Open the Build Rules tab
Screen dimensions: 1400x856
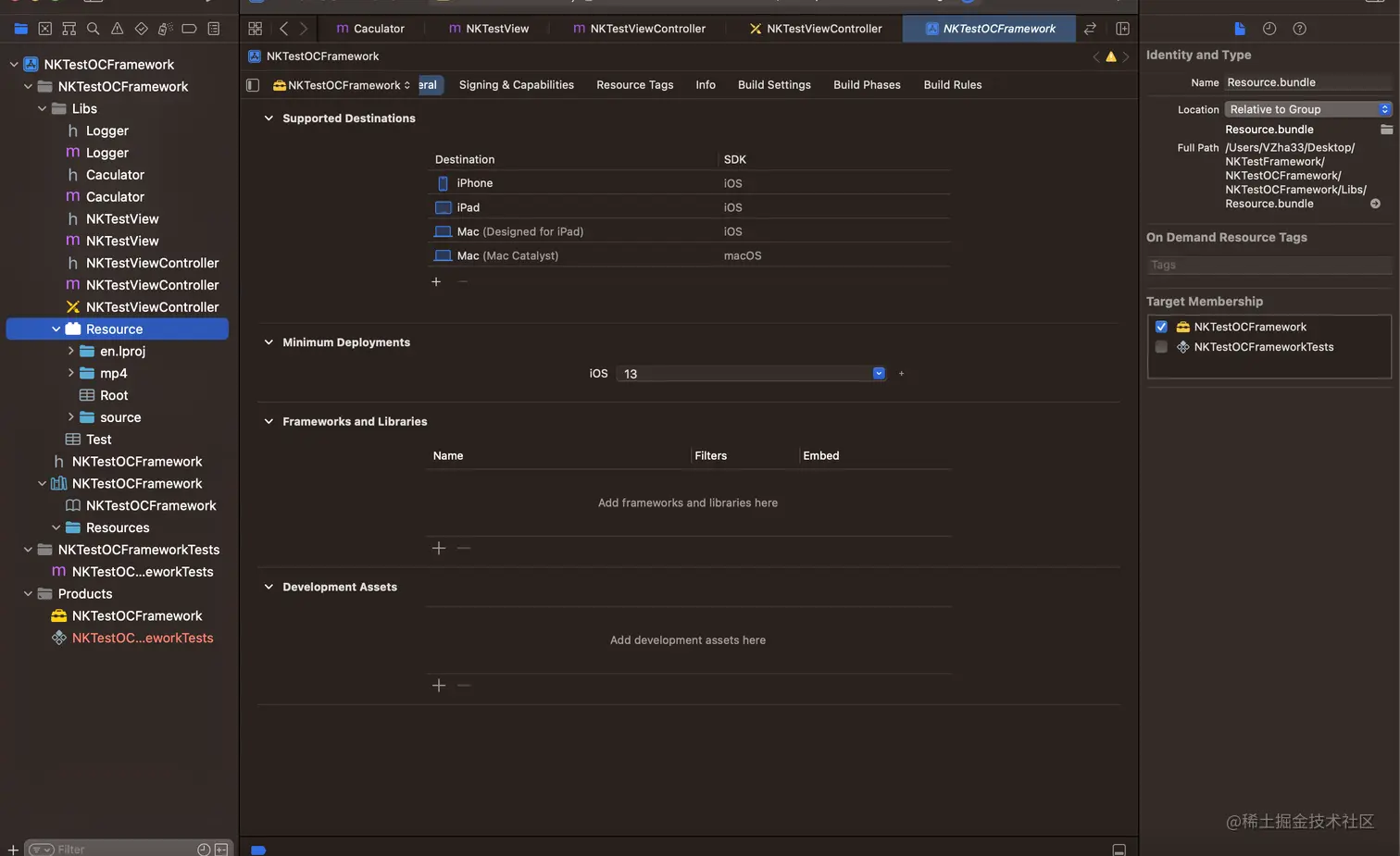pos(953,85)
